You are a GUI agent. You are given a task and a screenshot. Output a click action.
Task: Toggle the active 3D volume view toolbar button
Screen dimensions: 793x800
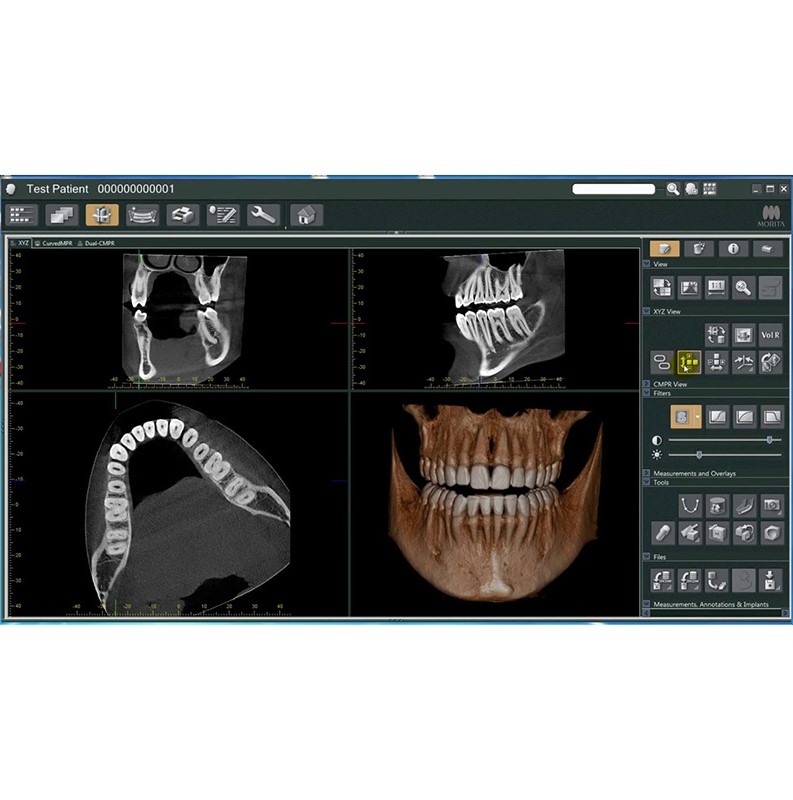click(x=102, y=214)
